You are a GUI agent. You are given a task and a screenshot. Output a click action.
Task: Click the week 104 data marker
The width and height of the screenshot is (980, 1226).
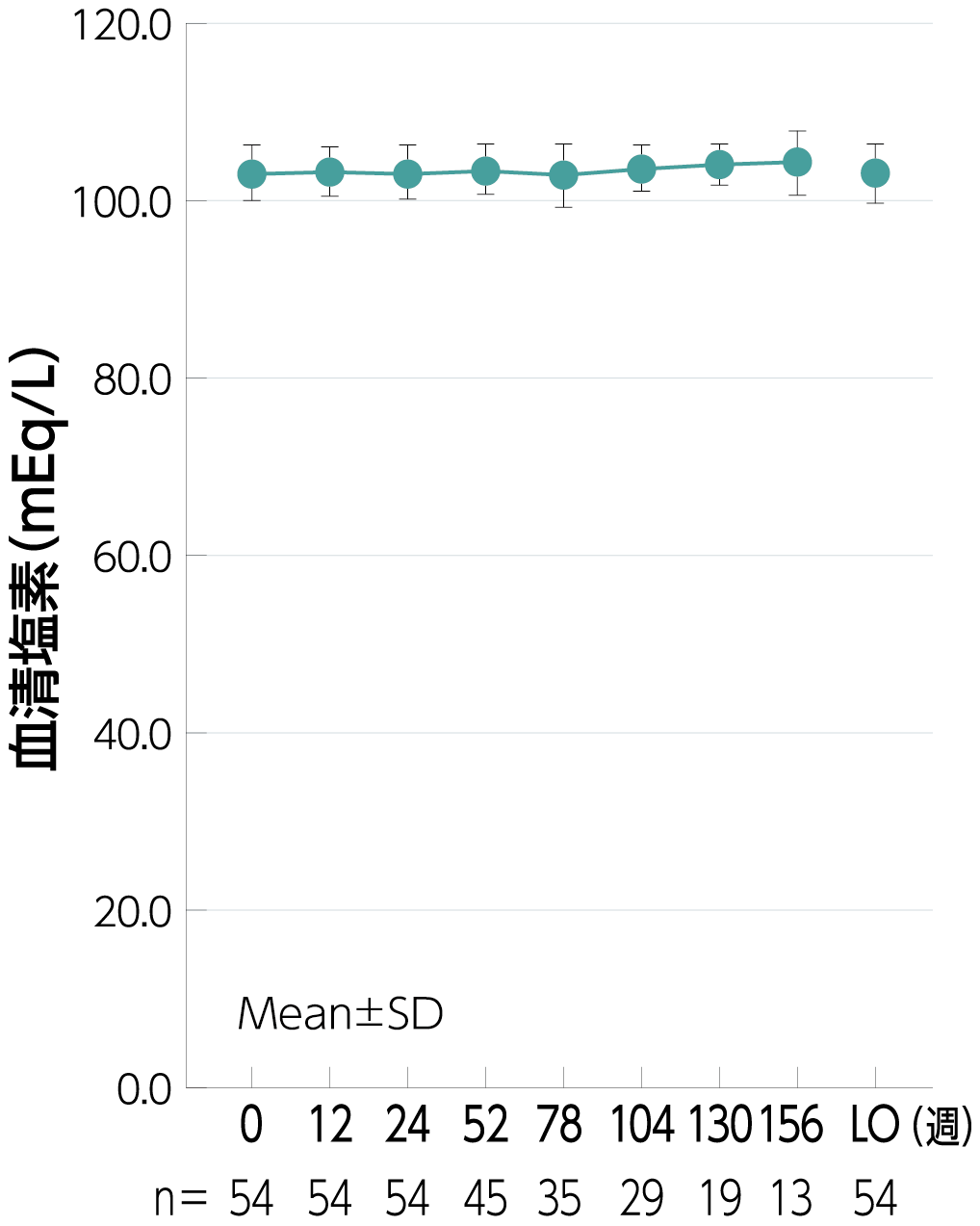click(x=641, y=170)
